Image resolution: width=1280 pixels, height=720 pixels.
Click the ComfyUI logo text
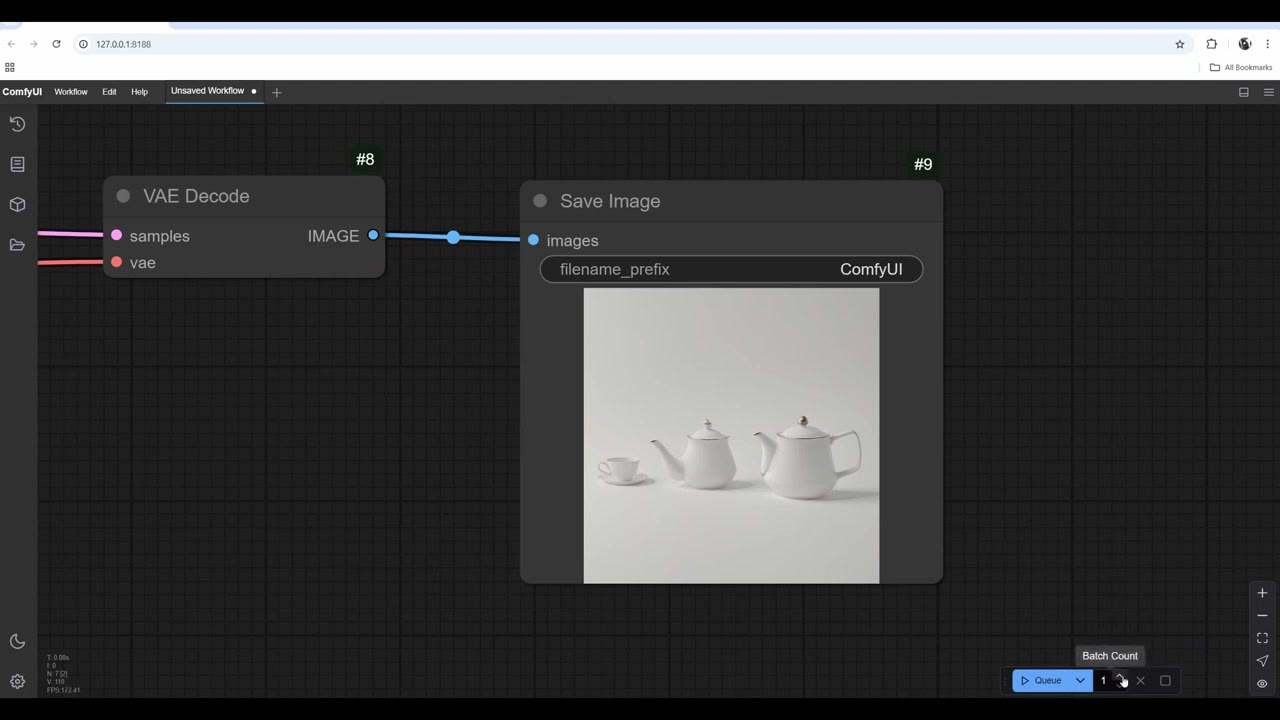(x=22, y=92)
